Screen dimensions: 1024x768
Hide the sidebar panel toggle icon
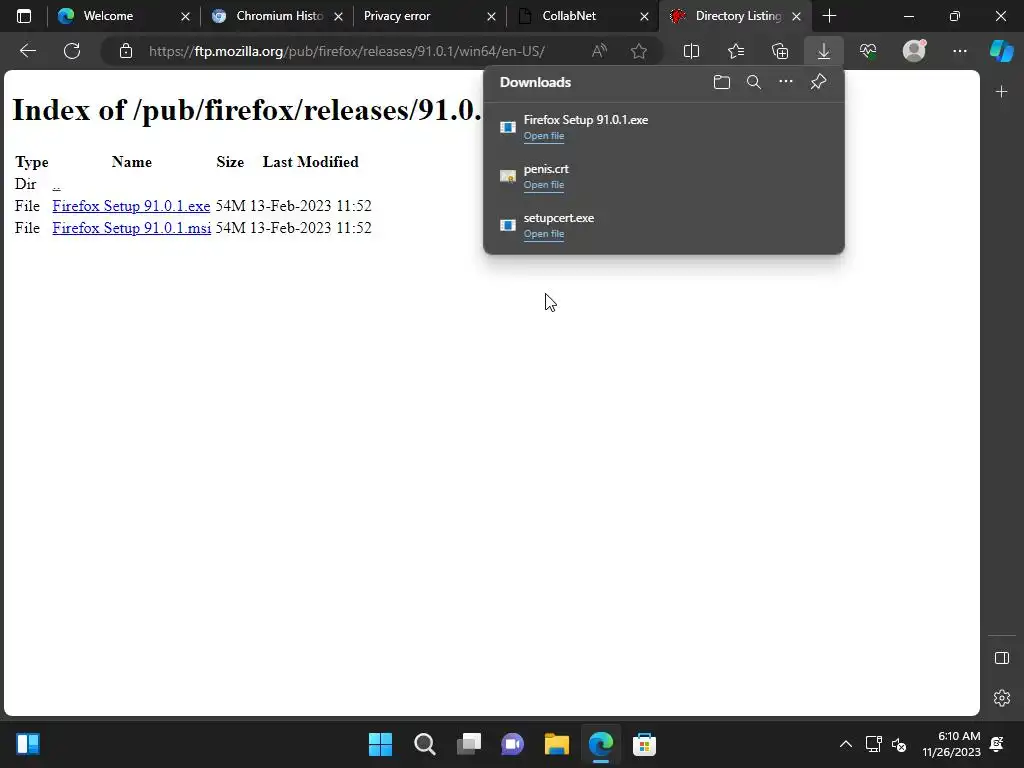1002,658
